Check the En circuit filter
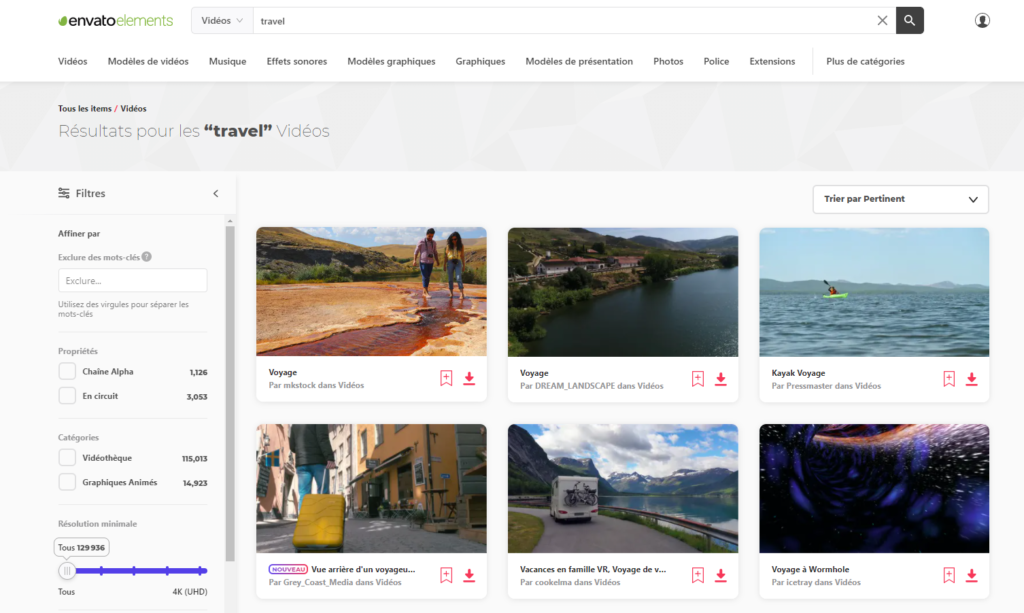This screenshot has width=1024, height=613. [x=65, y=395]
